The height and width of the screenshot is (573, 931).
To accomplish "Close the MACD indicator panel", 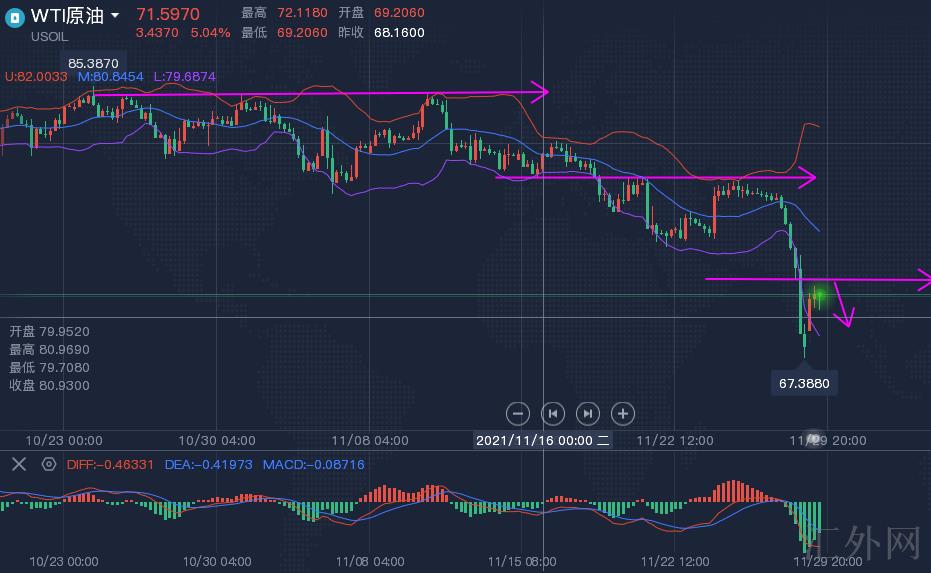I will tap(19, 464).
